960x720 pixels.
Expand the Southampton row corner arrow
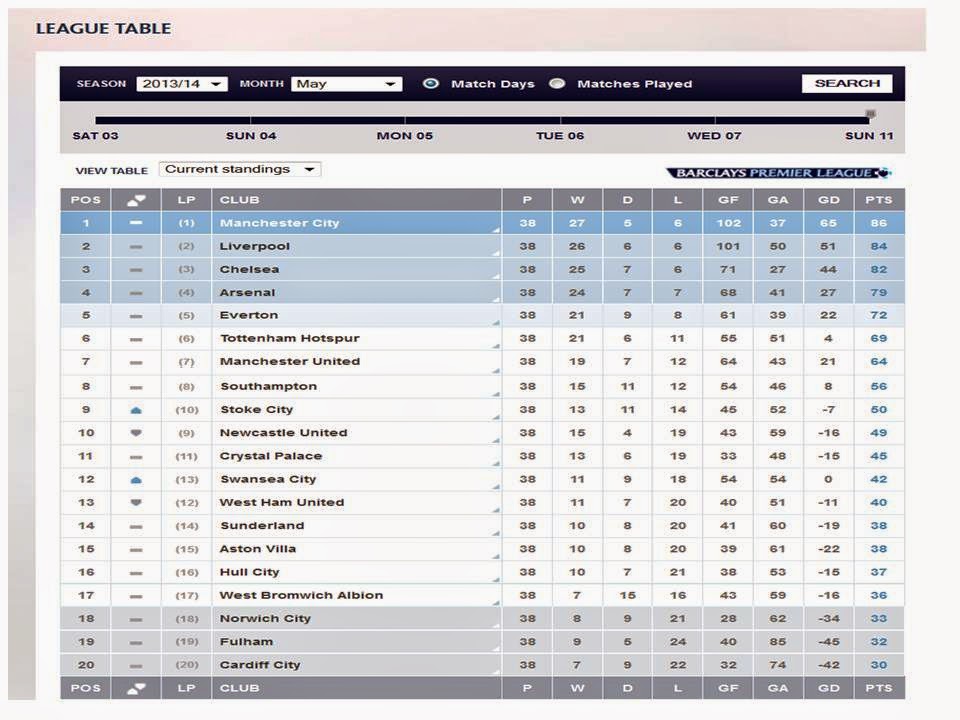(x=496, y=394)
